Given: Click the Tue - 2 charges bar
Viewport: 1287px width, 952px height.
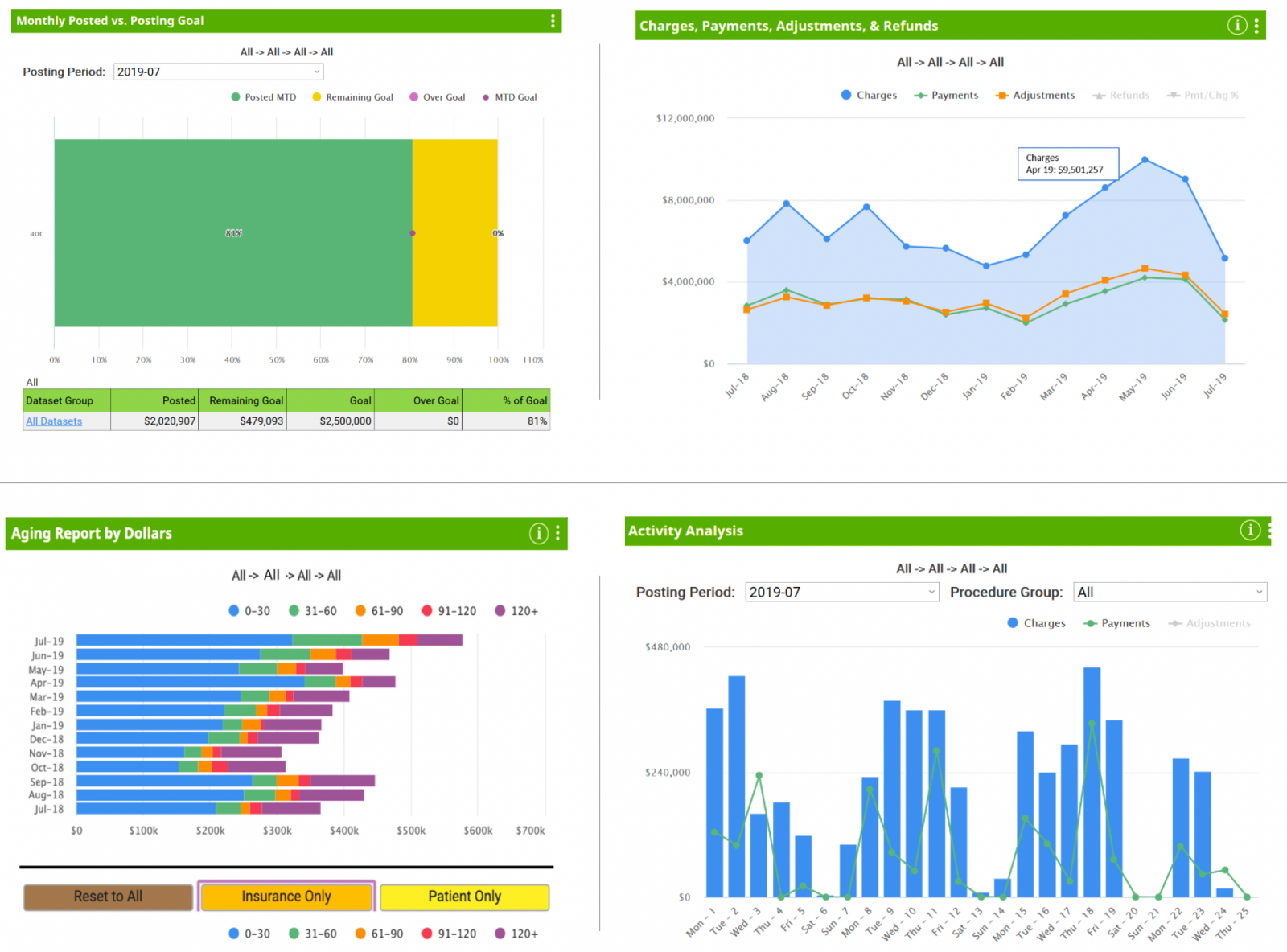Looking at the screenshot, I should 737,786.
